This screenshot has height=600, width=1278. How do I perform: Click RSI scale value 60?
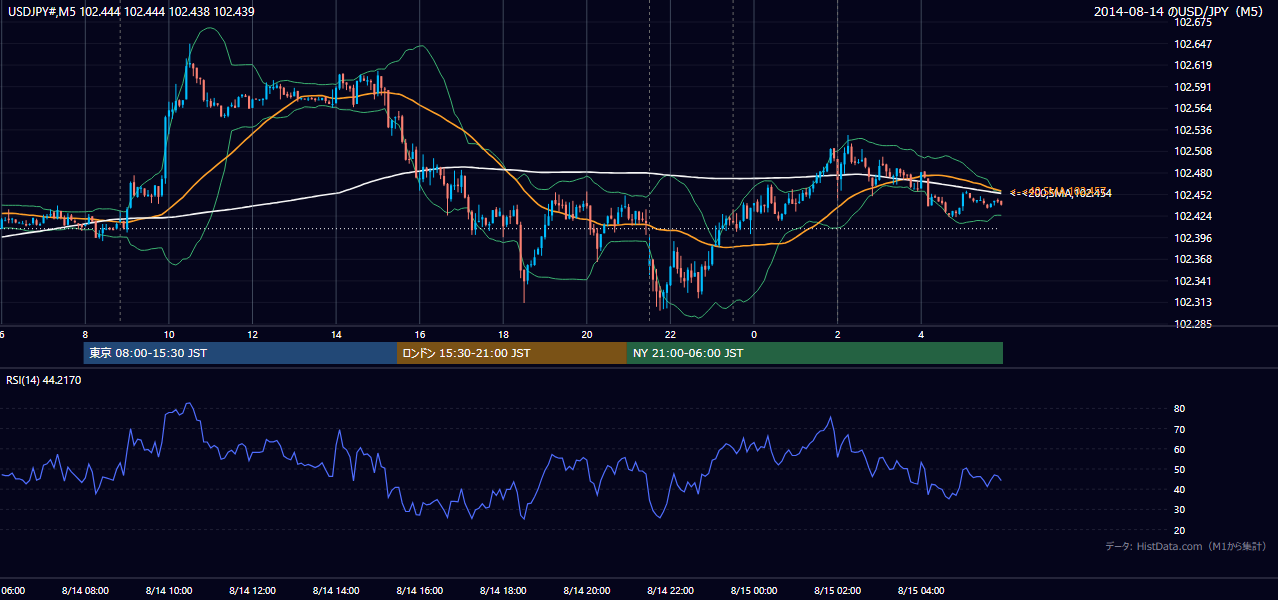(x=1180, y=449)
